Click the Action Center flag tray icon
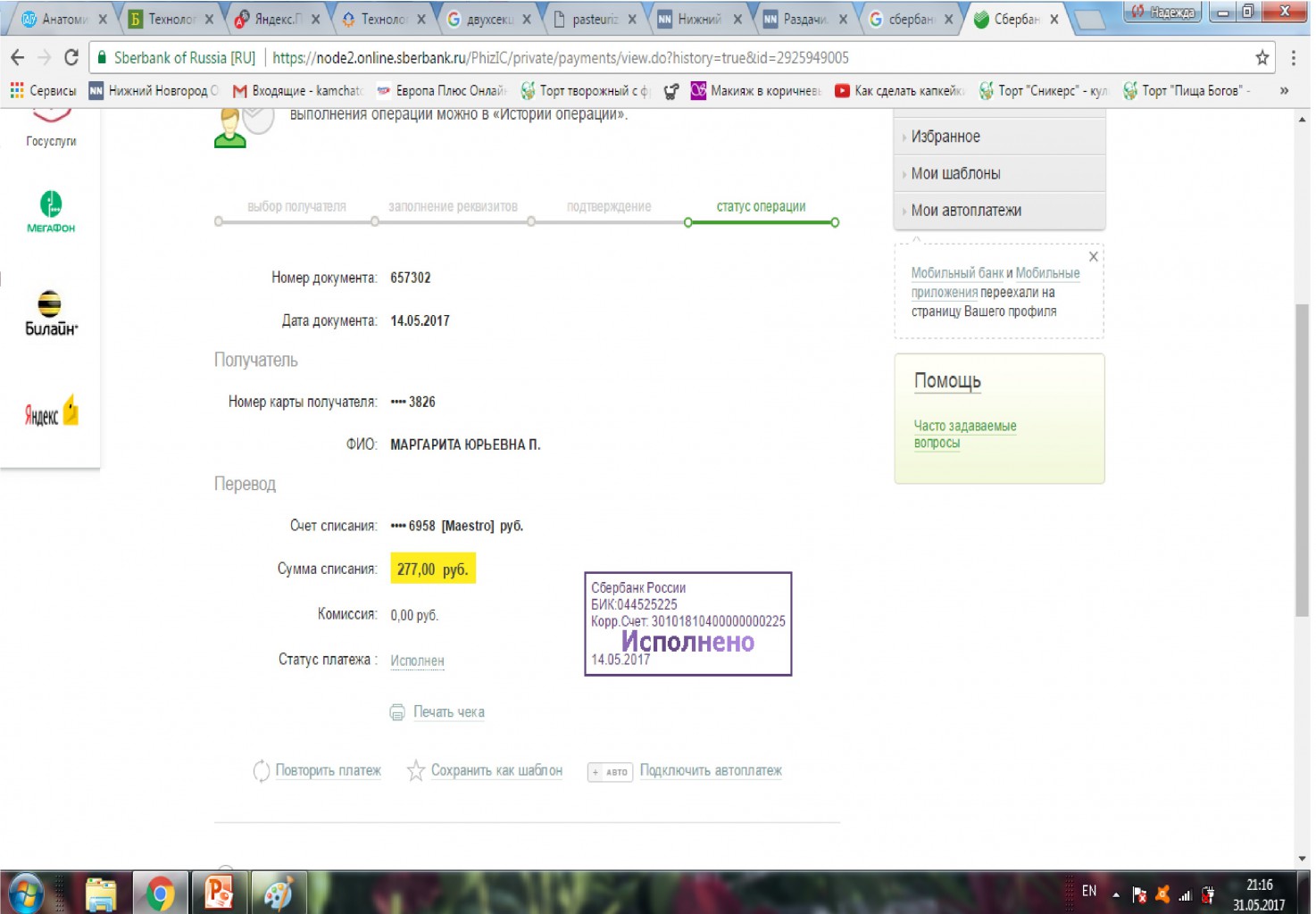The width and height of the screenshot is (1316, 914). [x=1139, y=894]
